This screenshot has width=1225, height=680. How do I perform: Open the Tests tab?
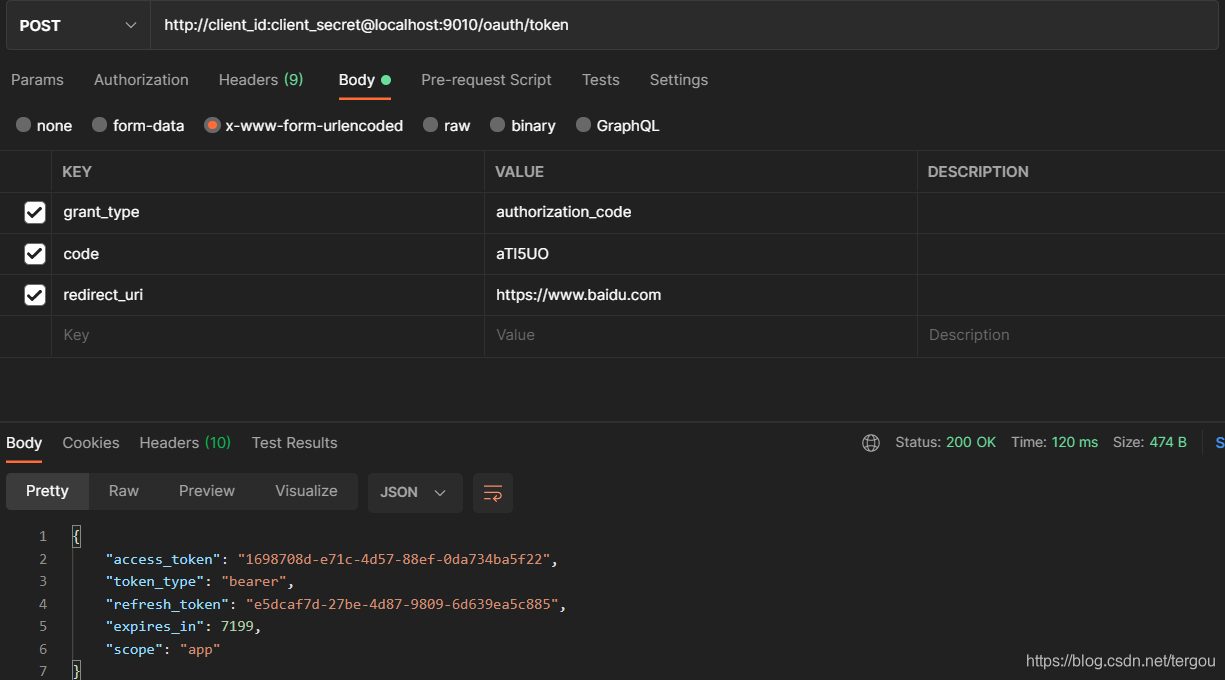click(x=601, y=80)
